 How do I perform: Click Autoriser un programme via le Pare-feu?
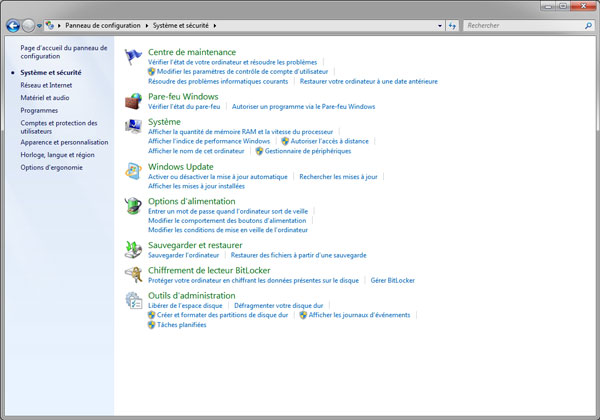[303, 106]
